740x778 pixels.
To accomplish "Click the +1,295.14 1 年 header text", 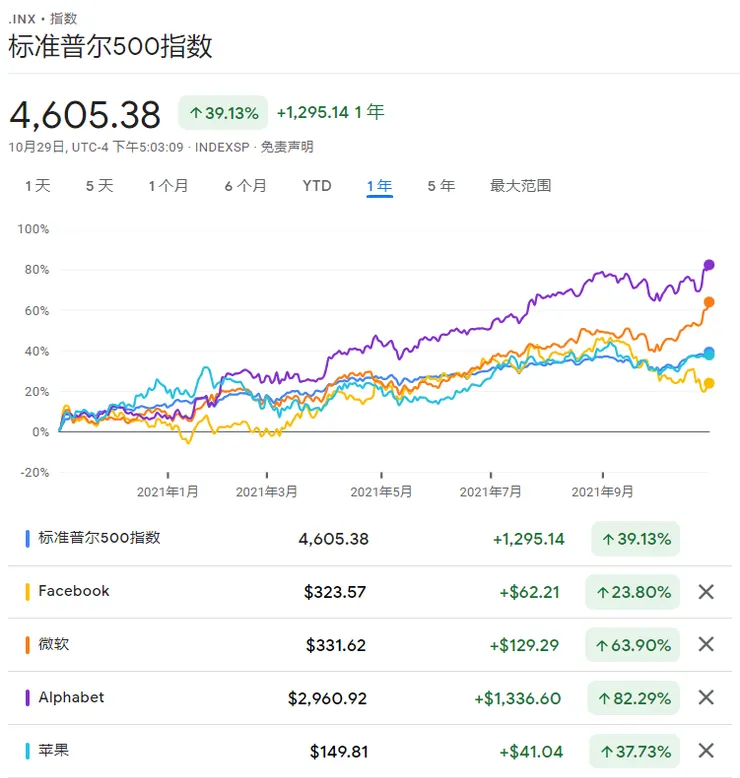I will click(331, 112).
